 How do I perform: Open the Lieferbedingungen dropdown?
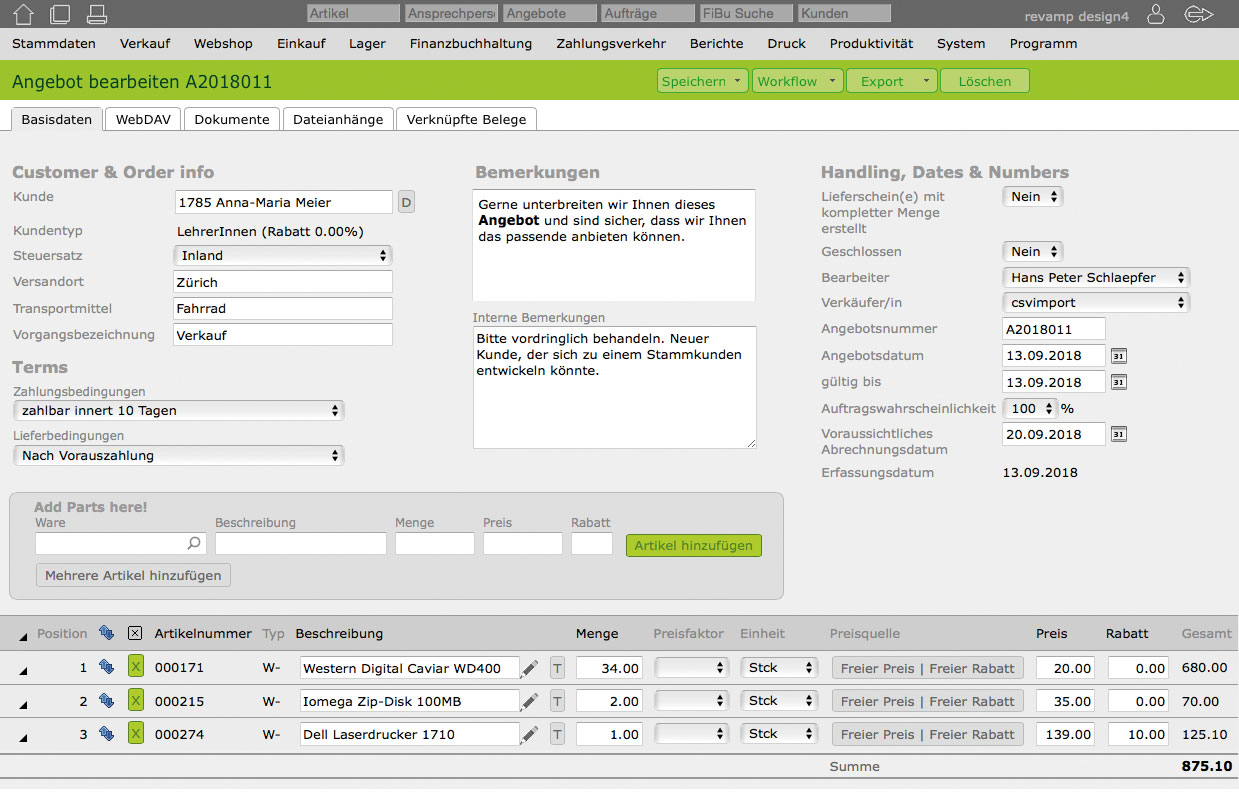[x=178, y=455]
